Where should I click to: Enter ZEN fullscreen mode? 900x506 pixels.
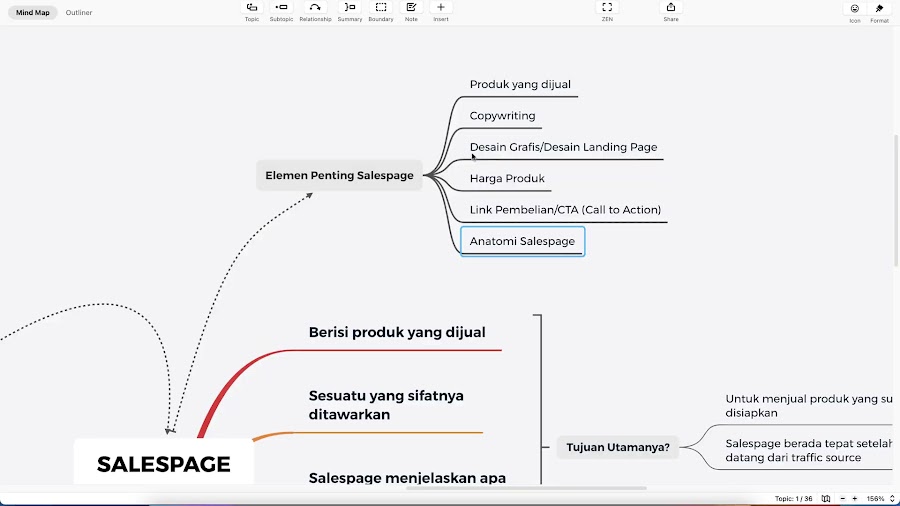pyautogui.click(x=607, y=11)
